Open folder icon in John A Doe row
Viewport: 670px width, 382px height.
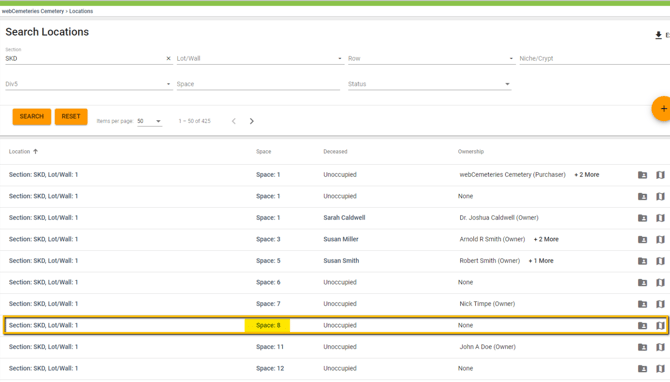[642, 347]
